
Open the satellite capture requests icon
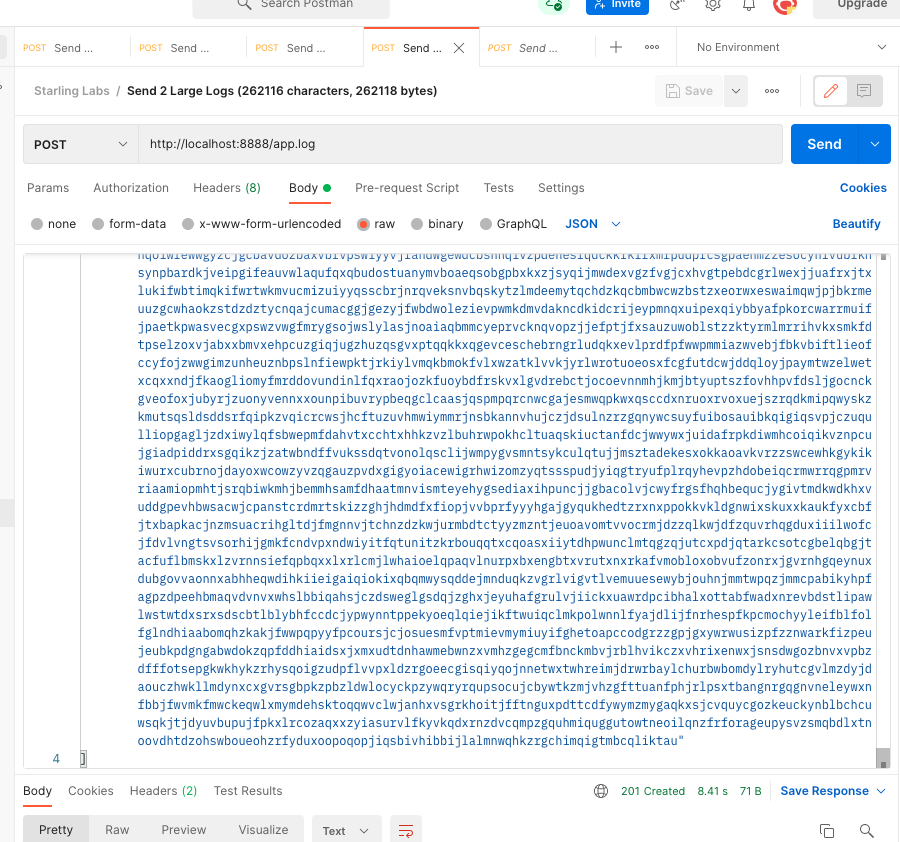click(x=677, y=5)
